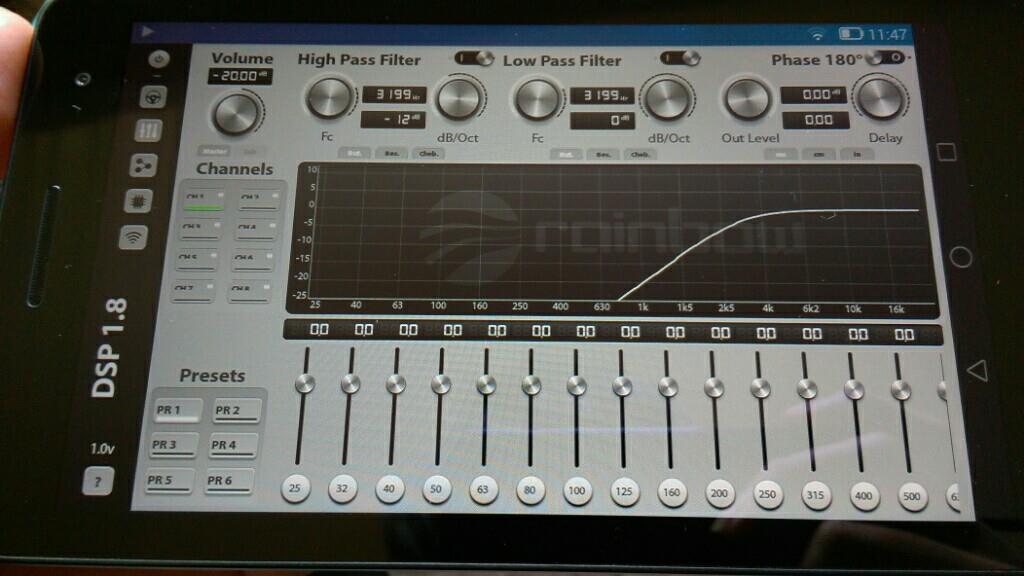Load preset PR 3
This screenshot has width=1024, height=576.
tap(174, 445)
